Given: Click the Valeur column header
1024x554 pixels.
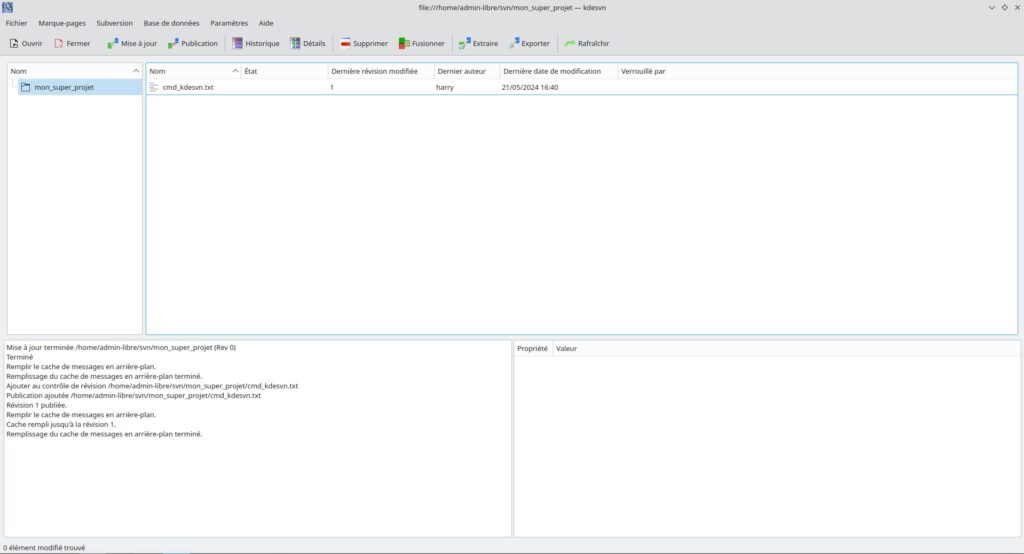Looking at the screenshot, I should pyautogui.click(x=566, y=349).
